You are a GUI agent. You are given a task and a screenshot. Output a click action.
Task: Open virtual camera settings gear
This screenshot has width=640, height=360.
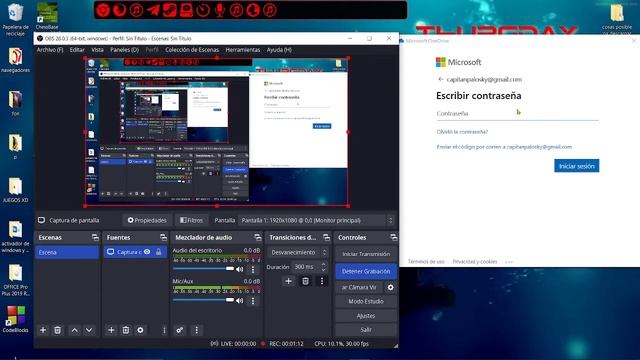(391, 287)
